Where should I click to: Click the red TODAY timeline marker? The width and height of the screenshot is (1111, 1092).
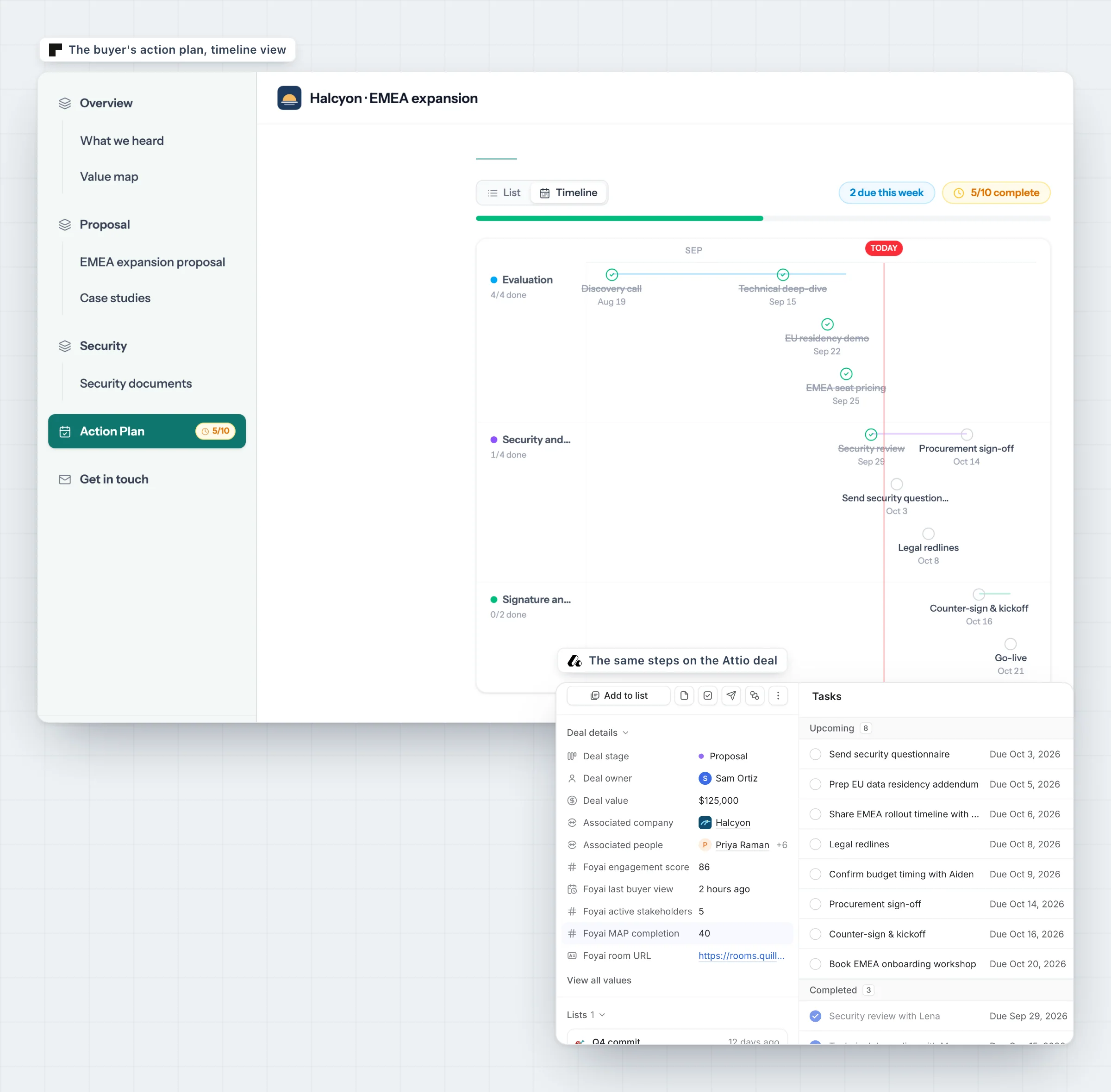[x=884, y=248]
